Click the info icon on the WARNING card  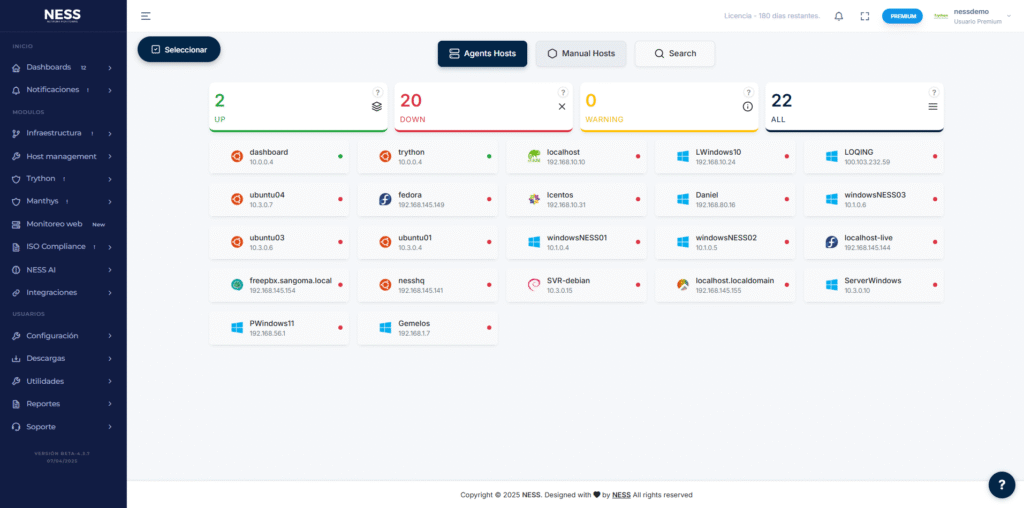tap(748, 106)
